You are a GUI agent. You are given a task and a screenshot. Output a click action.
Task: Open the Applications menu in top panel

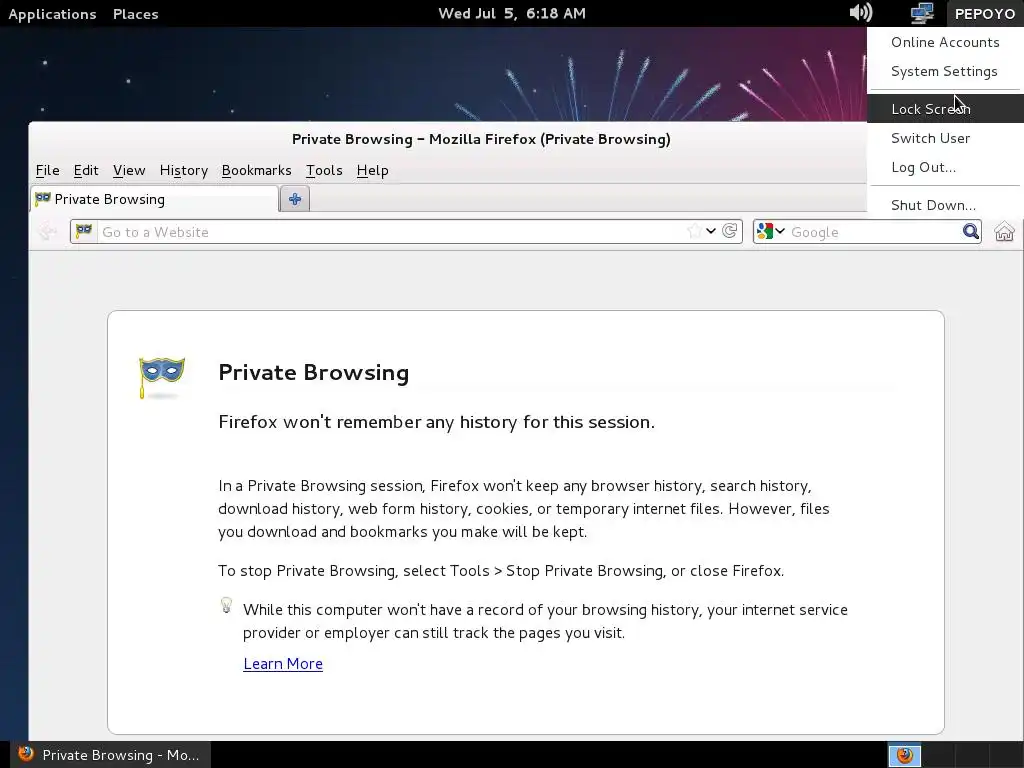pos(52,14)
